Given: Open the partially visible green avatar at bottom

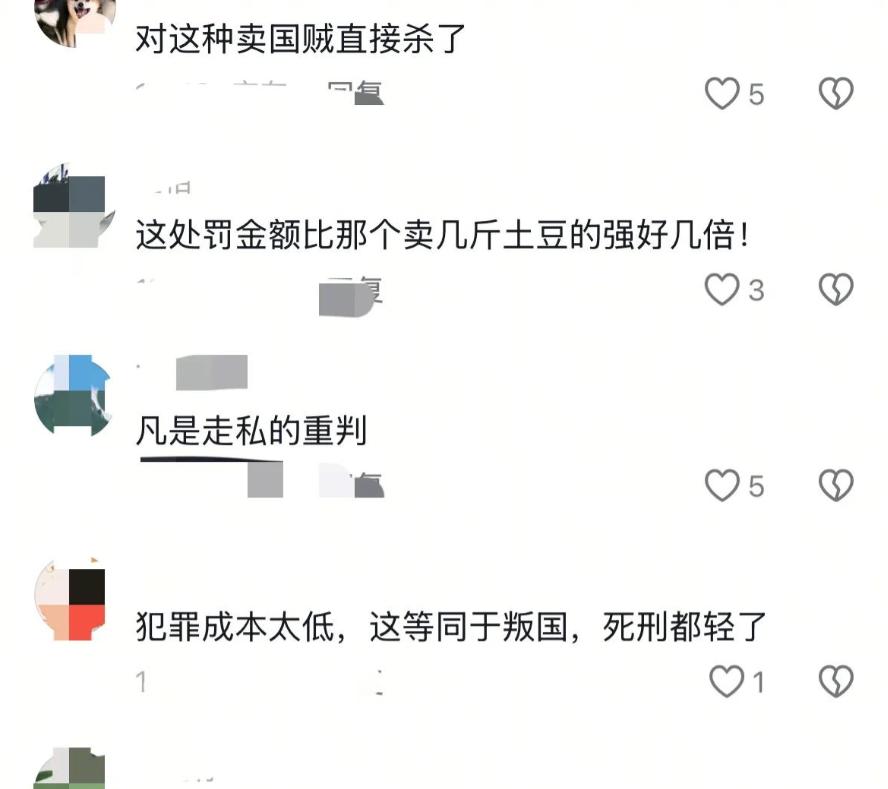Looking at the screenshot, I should pyautogui.click(x=70, y=768).
